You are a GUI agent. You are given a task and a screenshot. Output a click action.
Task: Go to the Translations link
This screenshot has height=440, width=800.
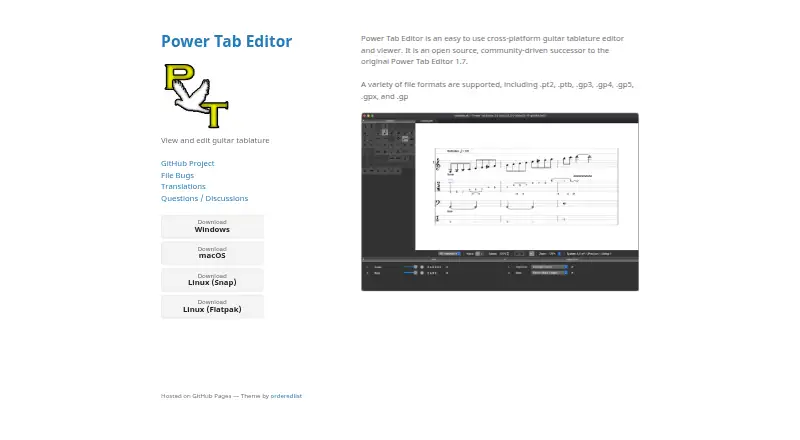pyautogui.click(x=183, y=186)
